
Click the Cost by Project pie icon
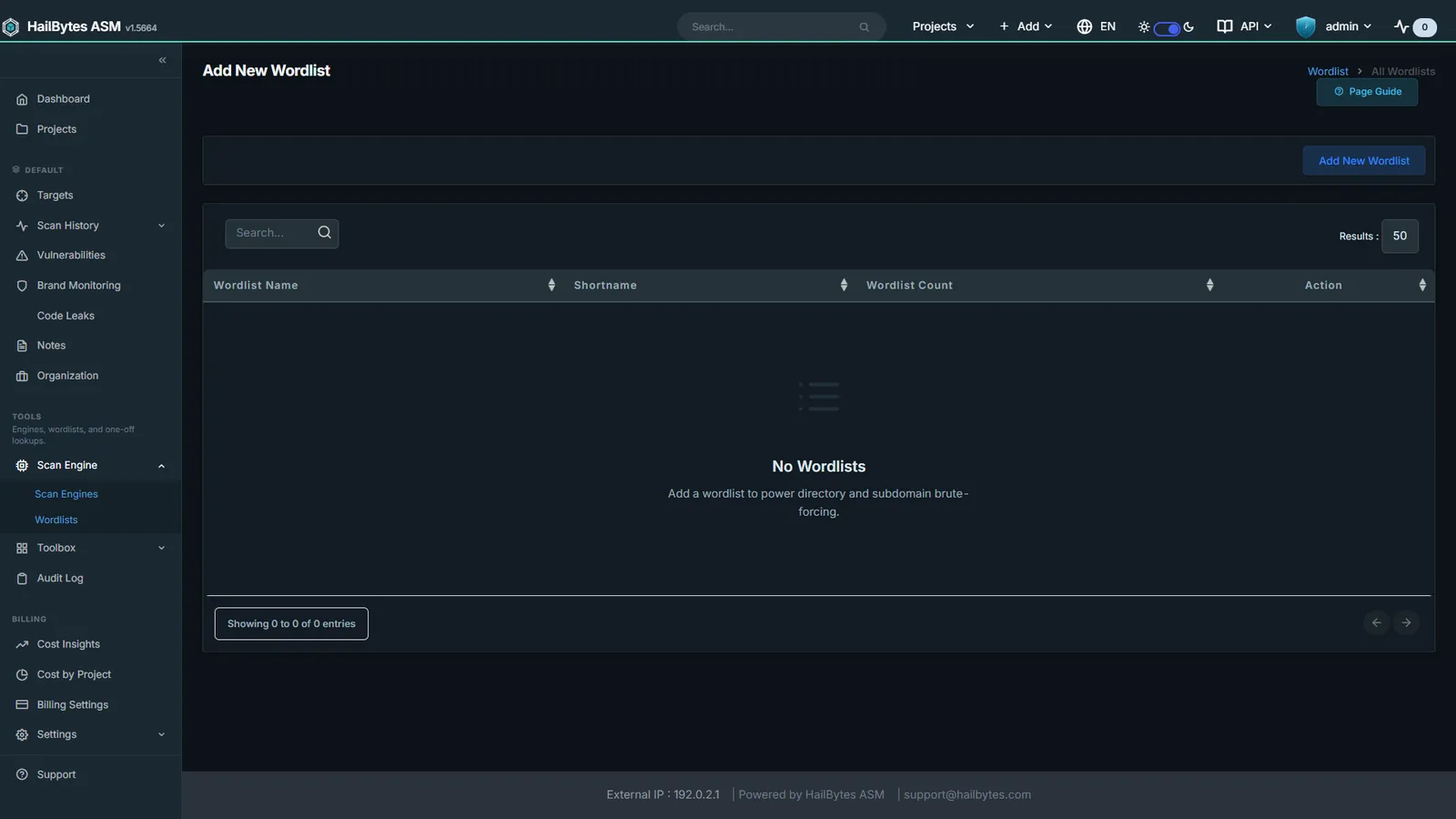point(22,674)
